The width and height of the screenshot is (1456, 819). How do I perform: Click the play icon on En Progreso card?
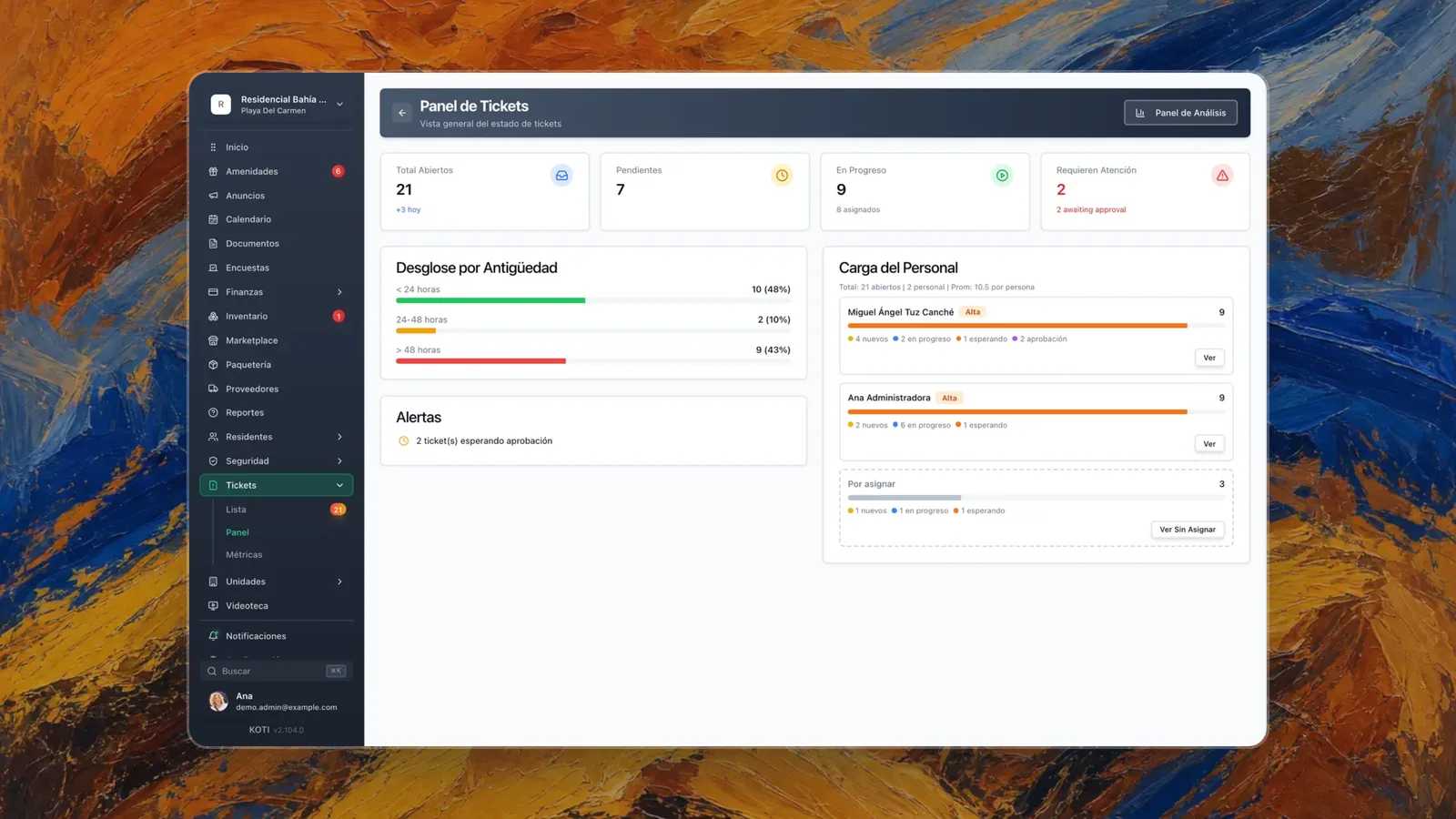[1002, 176]
